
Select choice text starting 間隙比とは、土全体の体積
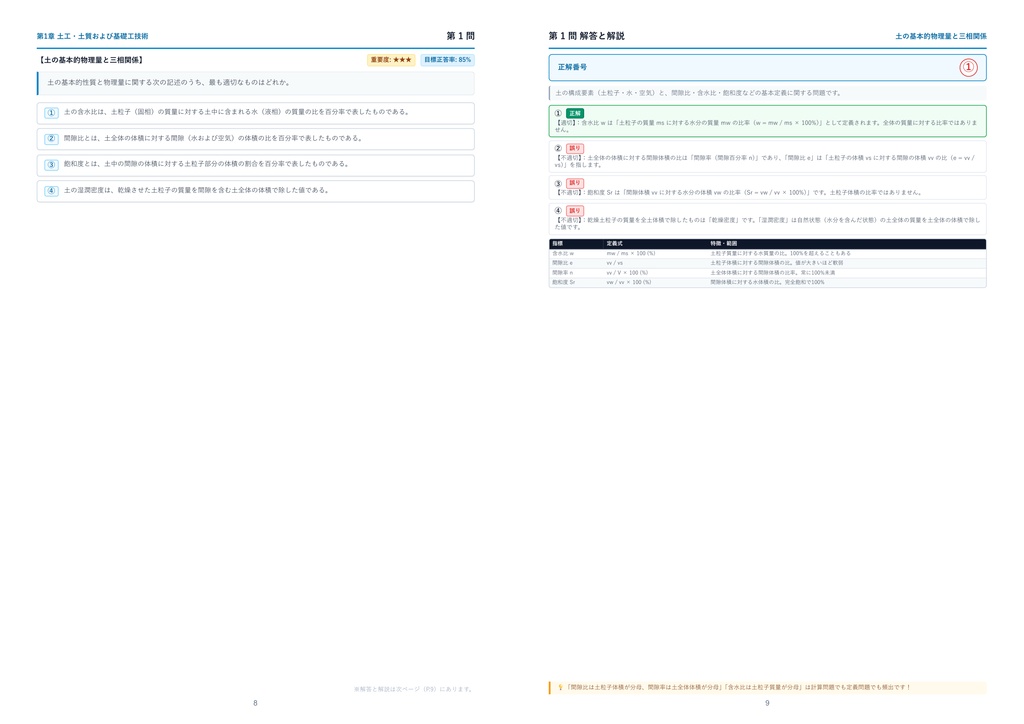(x=213, y=138)
